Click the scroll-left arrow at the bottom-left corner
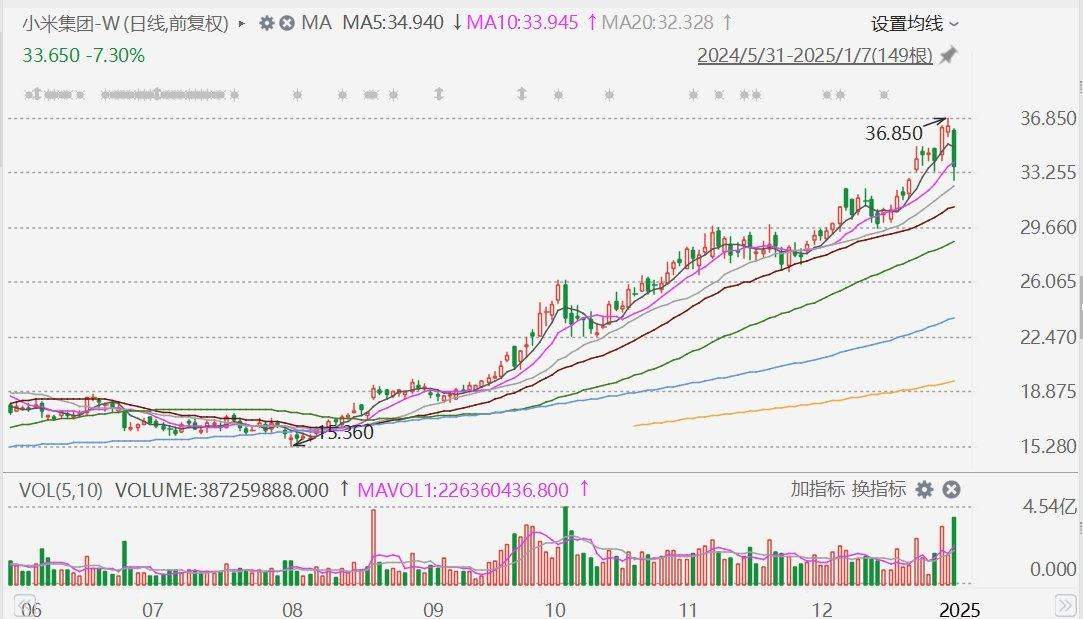The width and height of the screenshot is (1083, 619). pos(22,604)
